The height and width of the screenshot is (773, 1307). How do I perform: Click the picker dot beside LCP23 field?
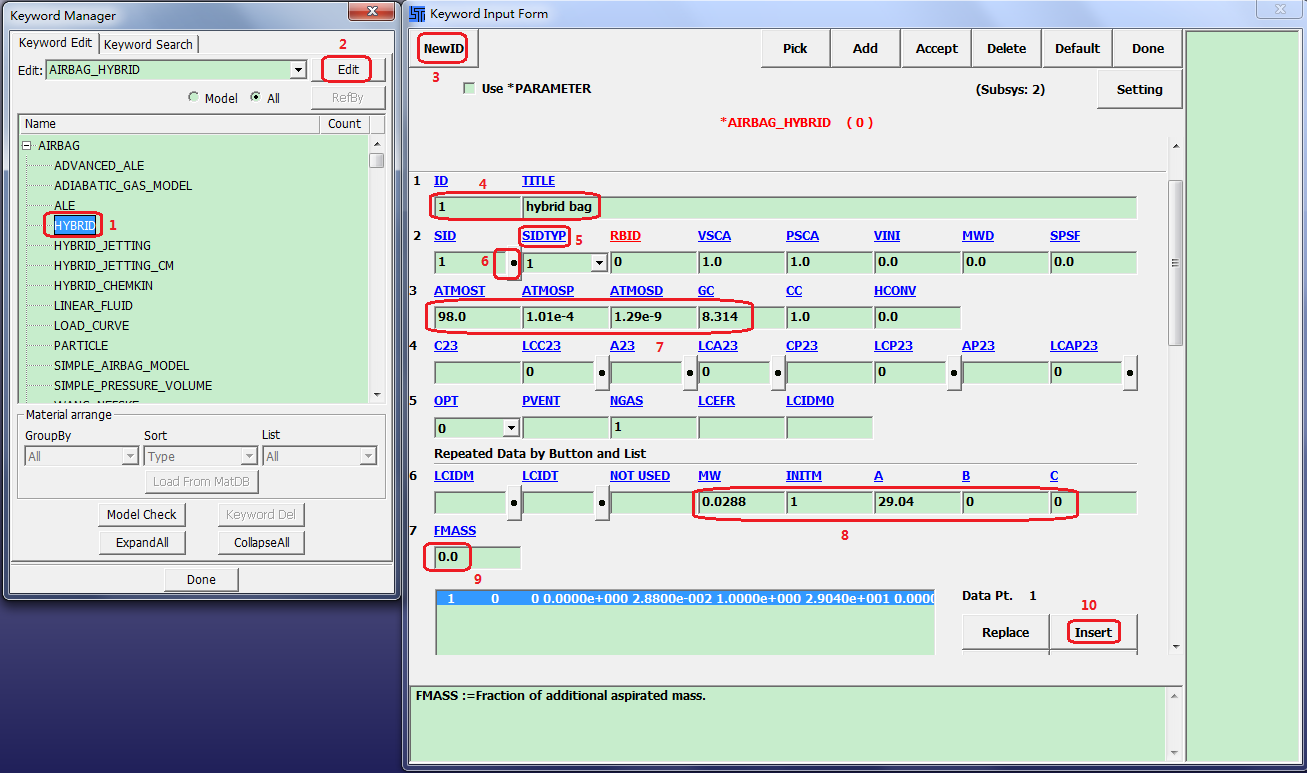tap(953, 373)
